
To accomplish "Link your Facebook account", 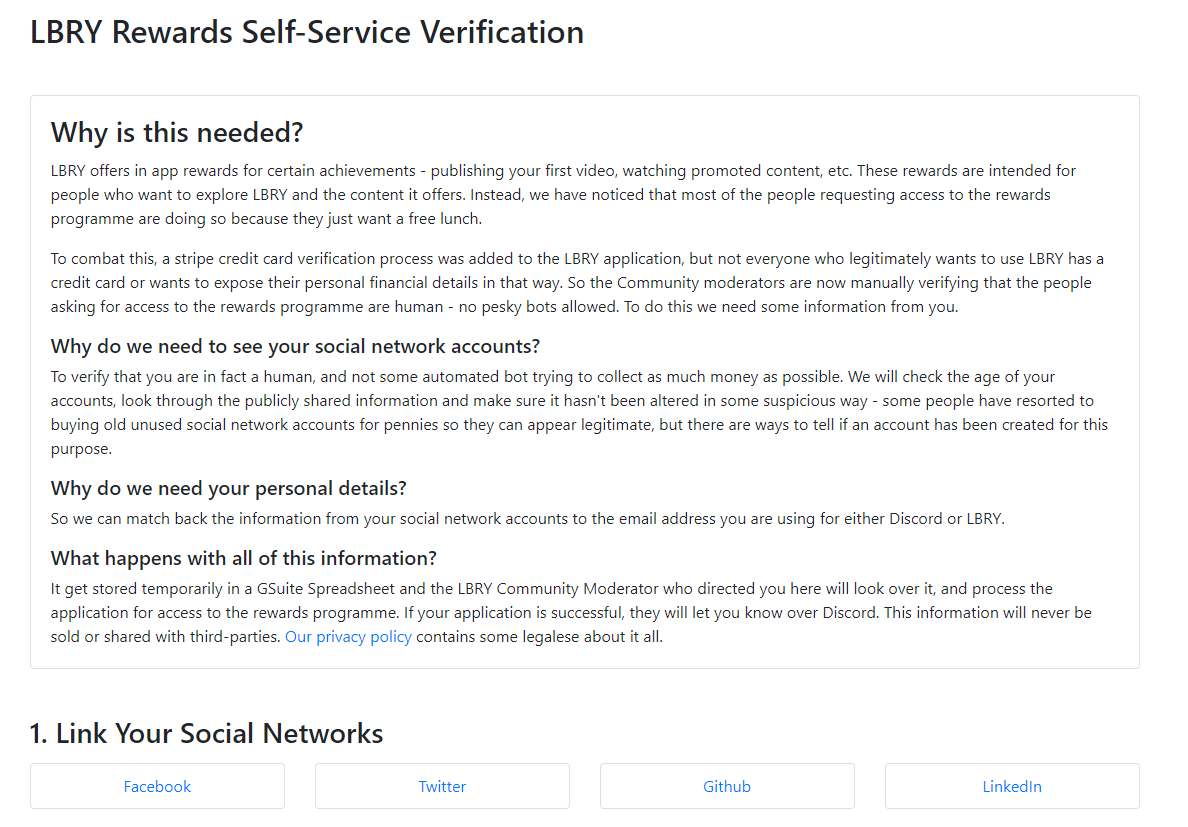I will coord(158,786).
